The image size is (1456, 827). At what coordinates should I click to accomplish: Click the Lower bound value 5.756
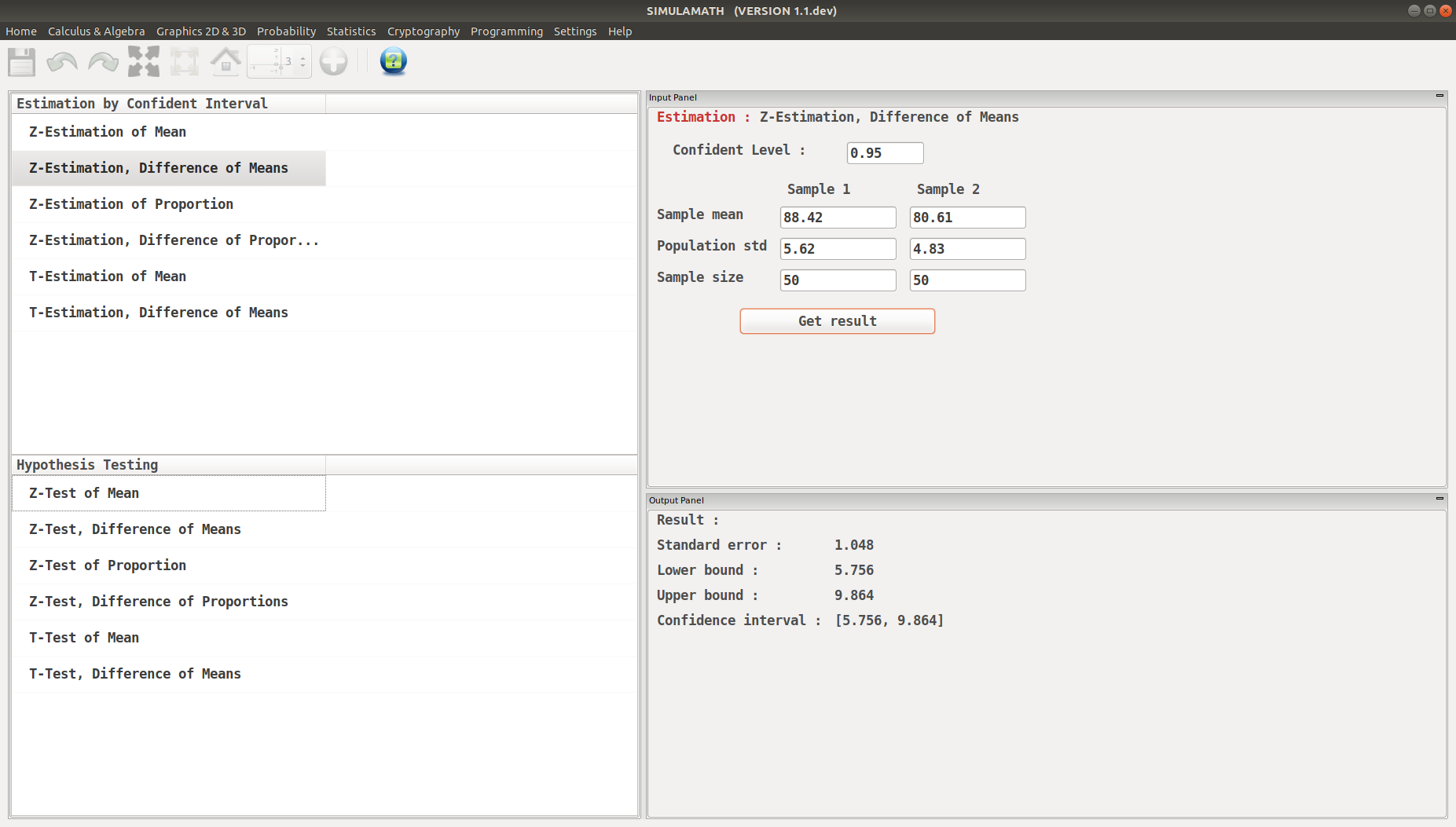coord(854,570)
